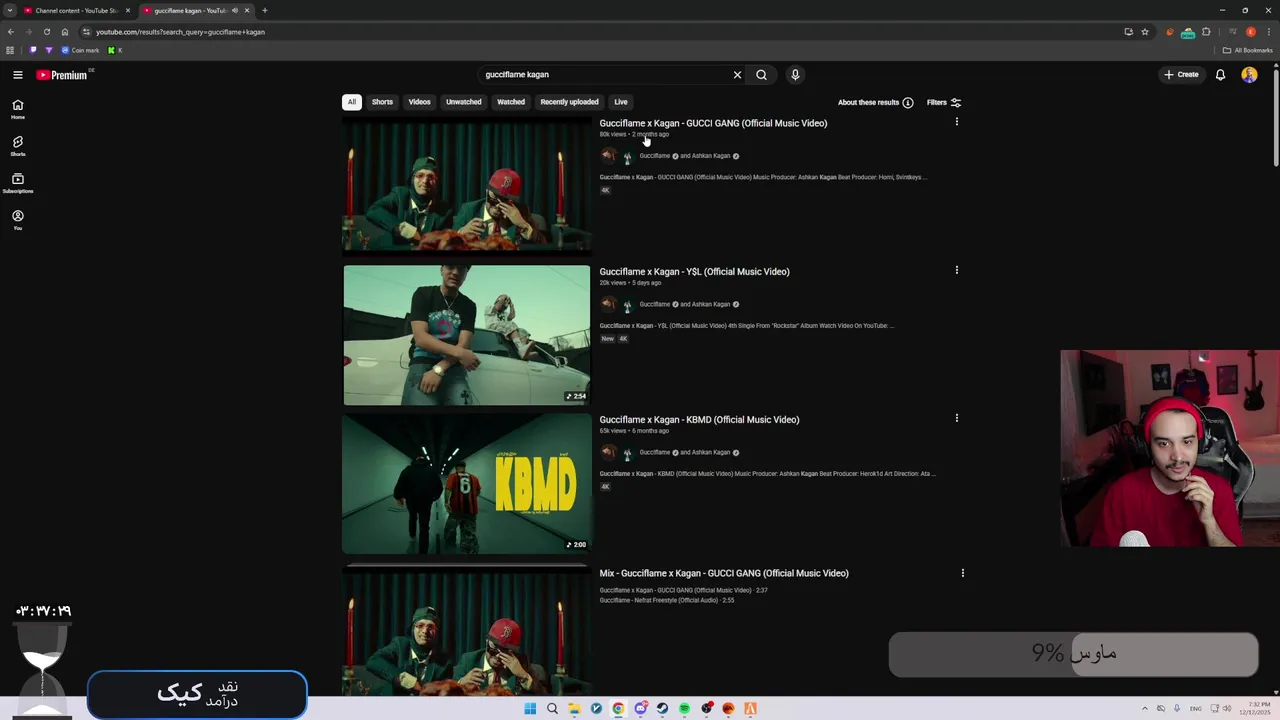Open Create menu button

[x=1181, y=75]
